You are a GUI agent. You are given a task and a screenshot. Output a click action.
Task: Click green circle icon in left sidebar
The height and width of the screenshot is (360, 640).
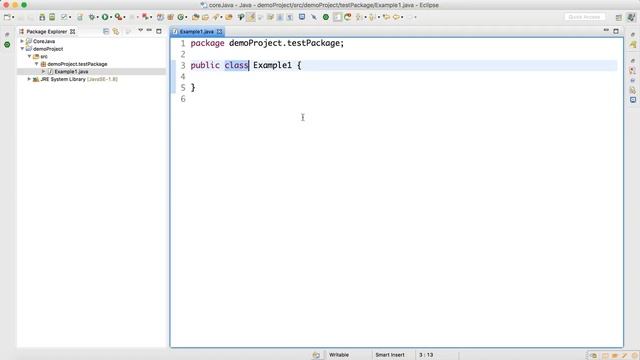(x=7, y=44)
